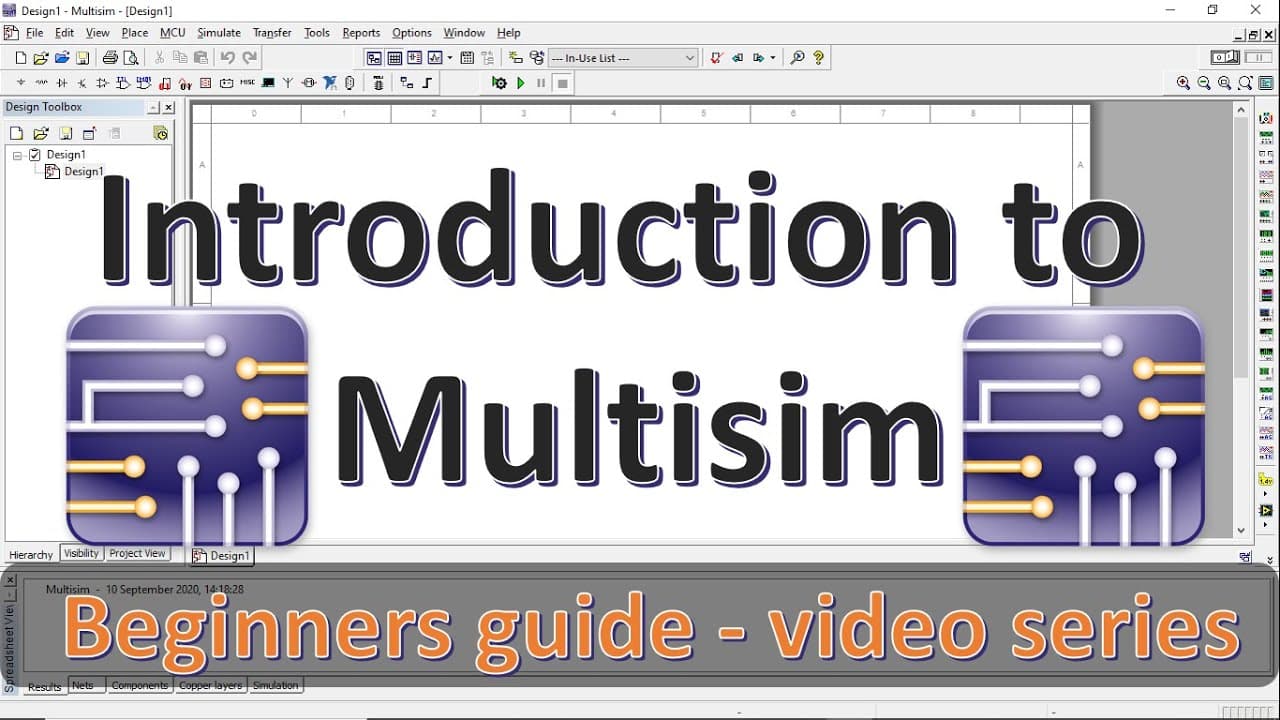Open the File menu
This screenshot has width=1280, height=720.
point(34,33)
